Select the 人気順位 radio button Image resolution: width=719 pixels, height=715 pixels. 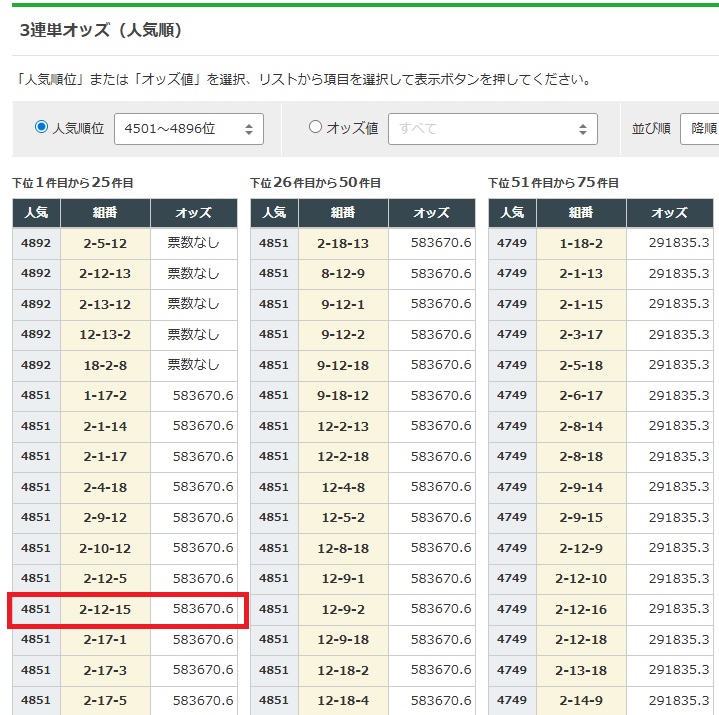tap(41, 127)
